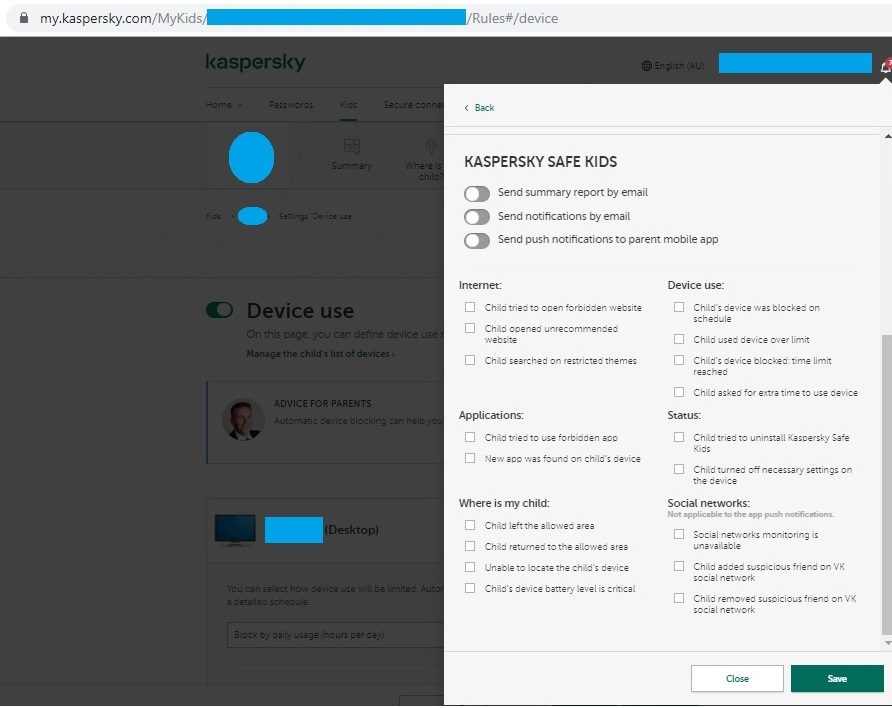Click the browser address bar URL
Image resolution: width=892 pixels, height=708 pixels.
[299, 18]
